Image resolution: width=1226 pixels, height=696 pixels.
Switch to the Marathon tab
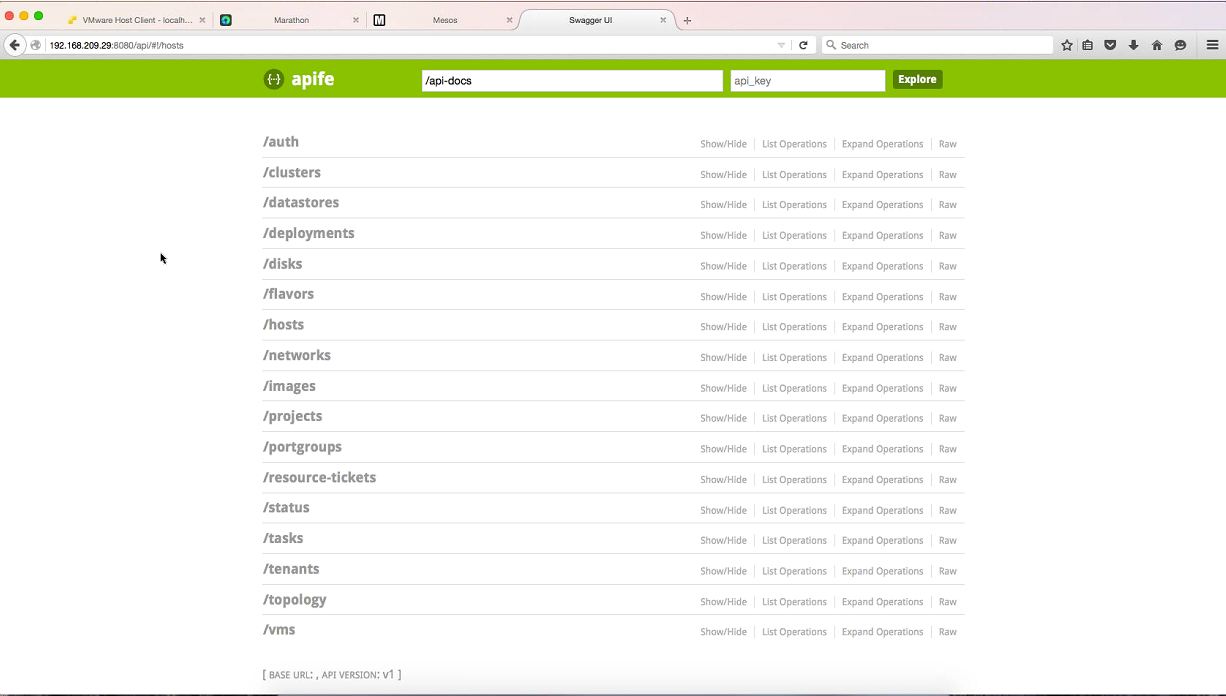coord(291,20)
